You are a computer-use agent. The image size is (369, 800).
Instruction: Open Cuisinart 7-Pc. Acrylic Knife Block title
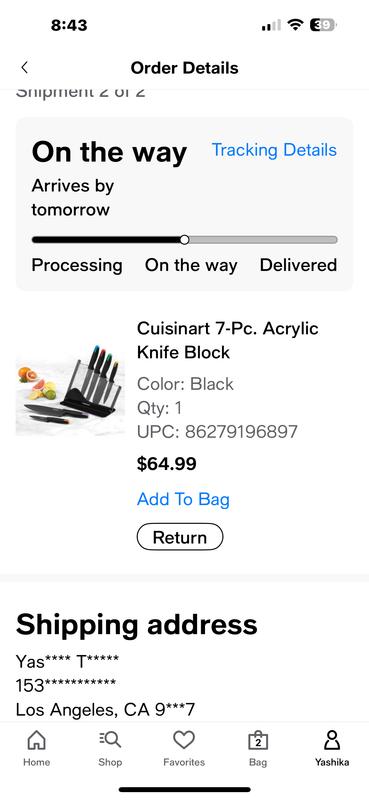227,340
